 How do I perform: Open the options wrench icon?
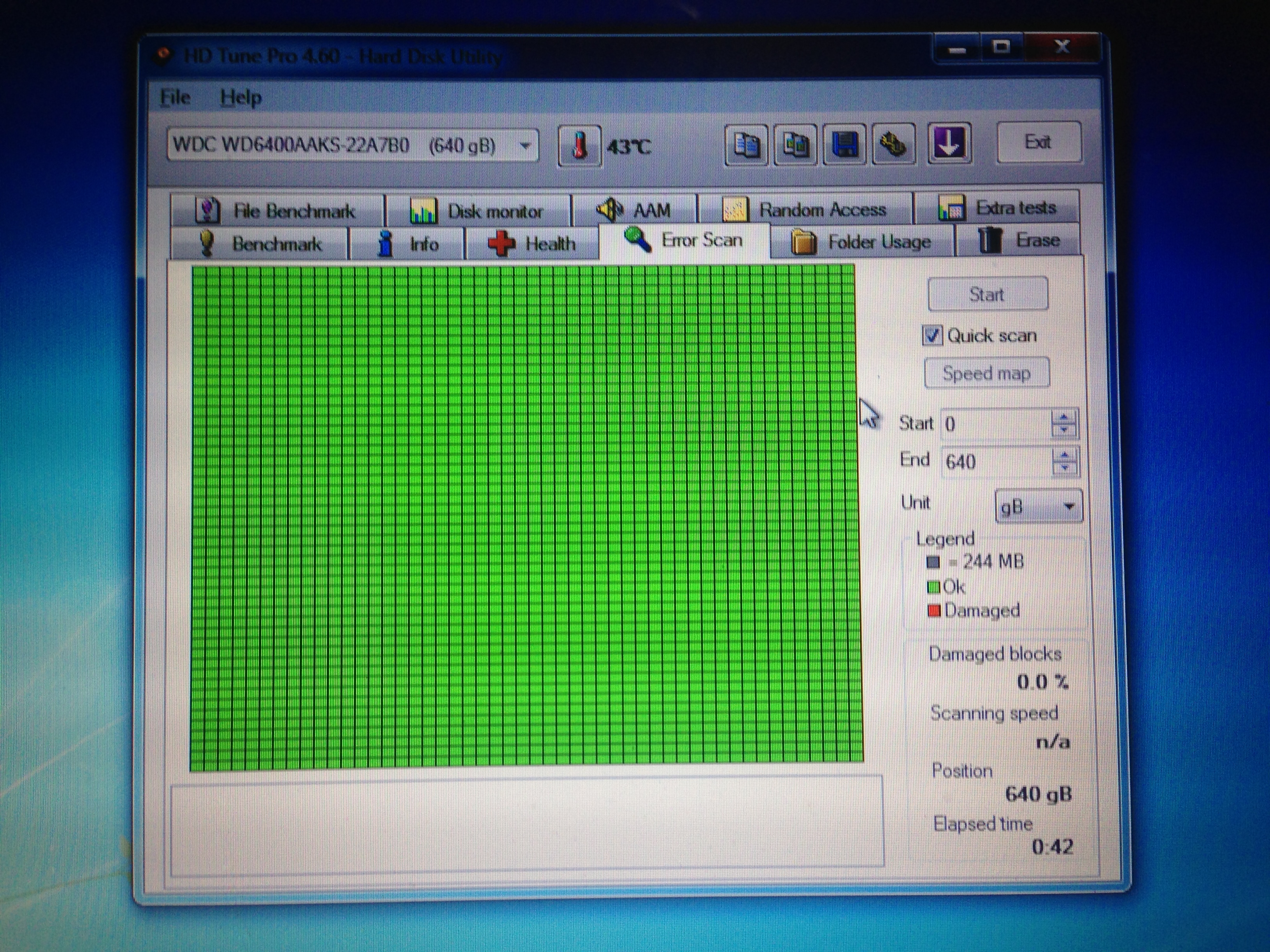coord(893,145)
